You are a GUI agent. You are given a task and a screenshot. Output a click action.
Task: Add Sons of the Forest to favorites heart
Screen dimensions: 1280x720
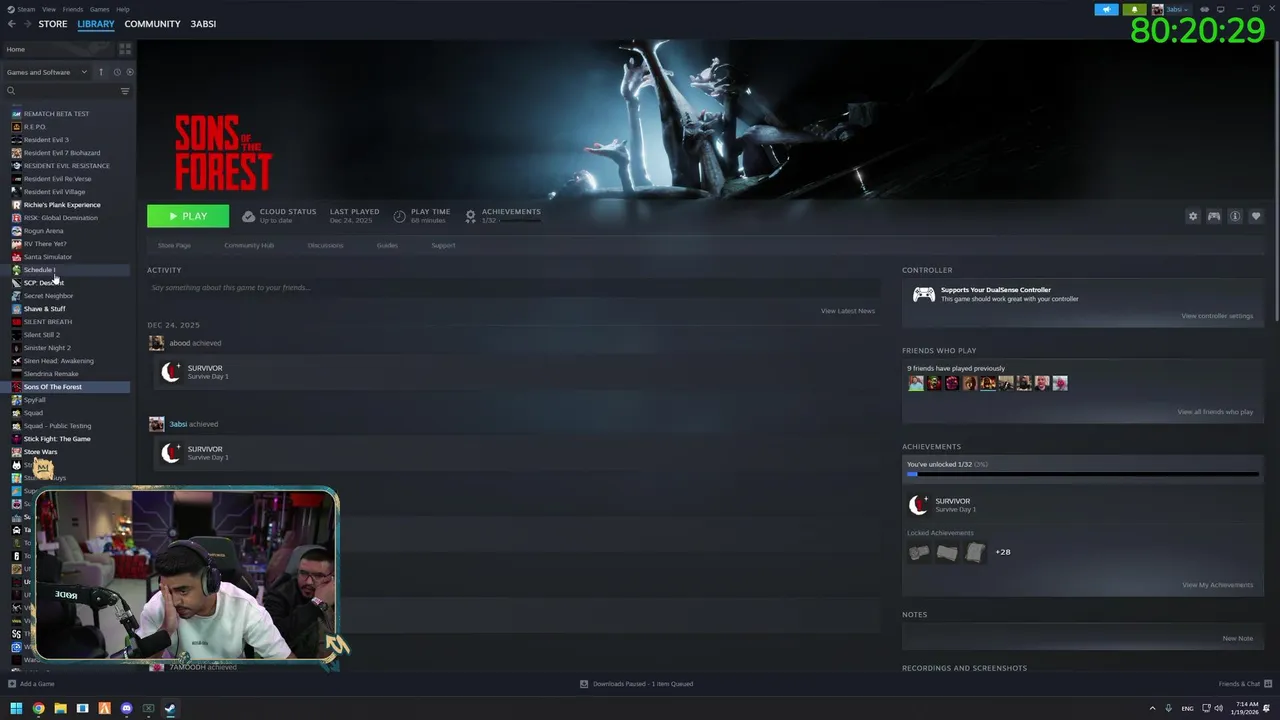coord(1256,216)
